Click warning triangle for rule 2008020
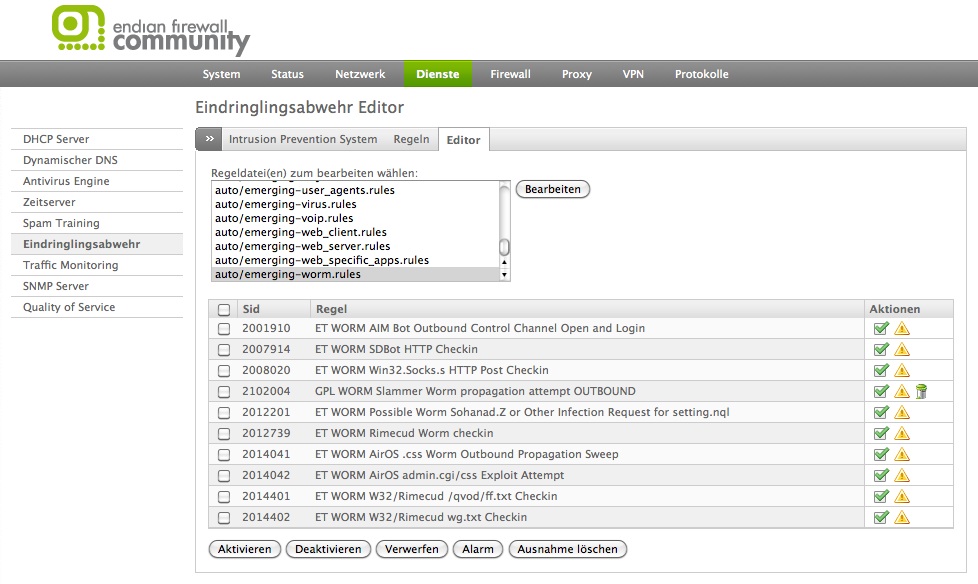Image resolution: width=978 pixels, height=584 pixels. 901,370
